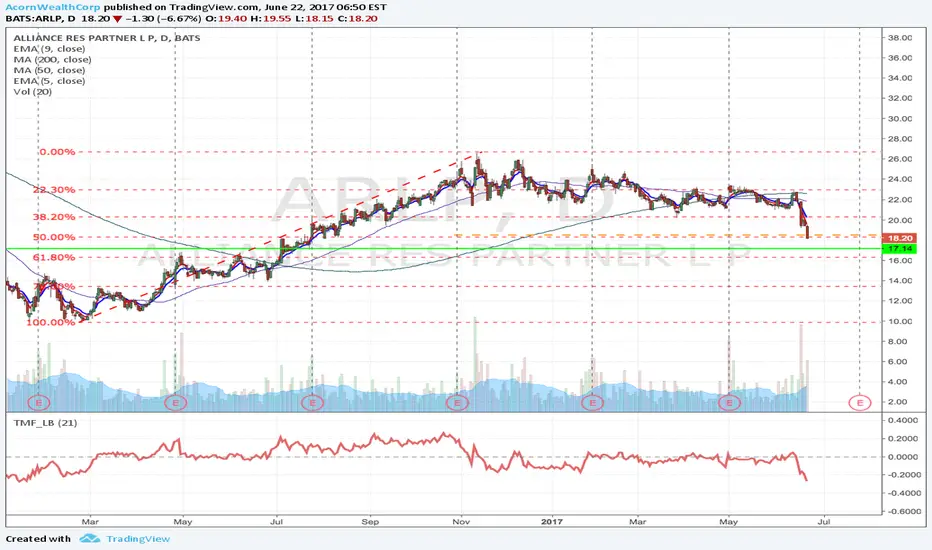
Task: Click the −0.6000 TMF axis value
Action: pos(902,511)
